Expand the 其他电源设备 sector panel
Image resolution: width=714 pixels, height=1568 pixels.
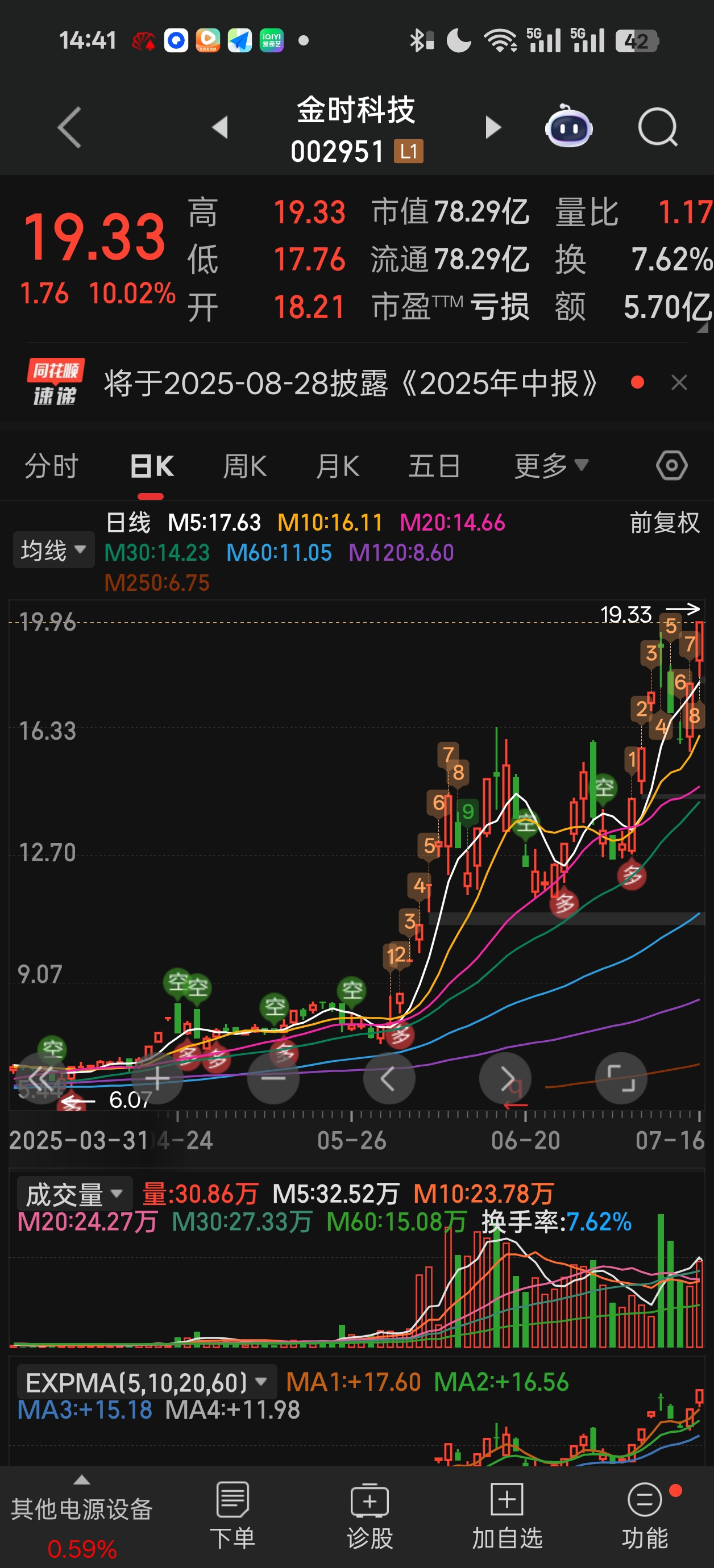point(82,1508)
